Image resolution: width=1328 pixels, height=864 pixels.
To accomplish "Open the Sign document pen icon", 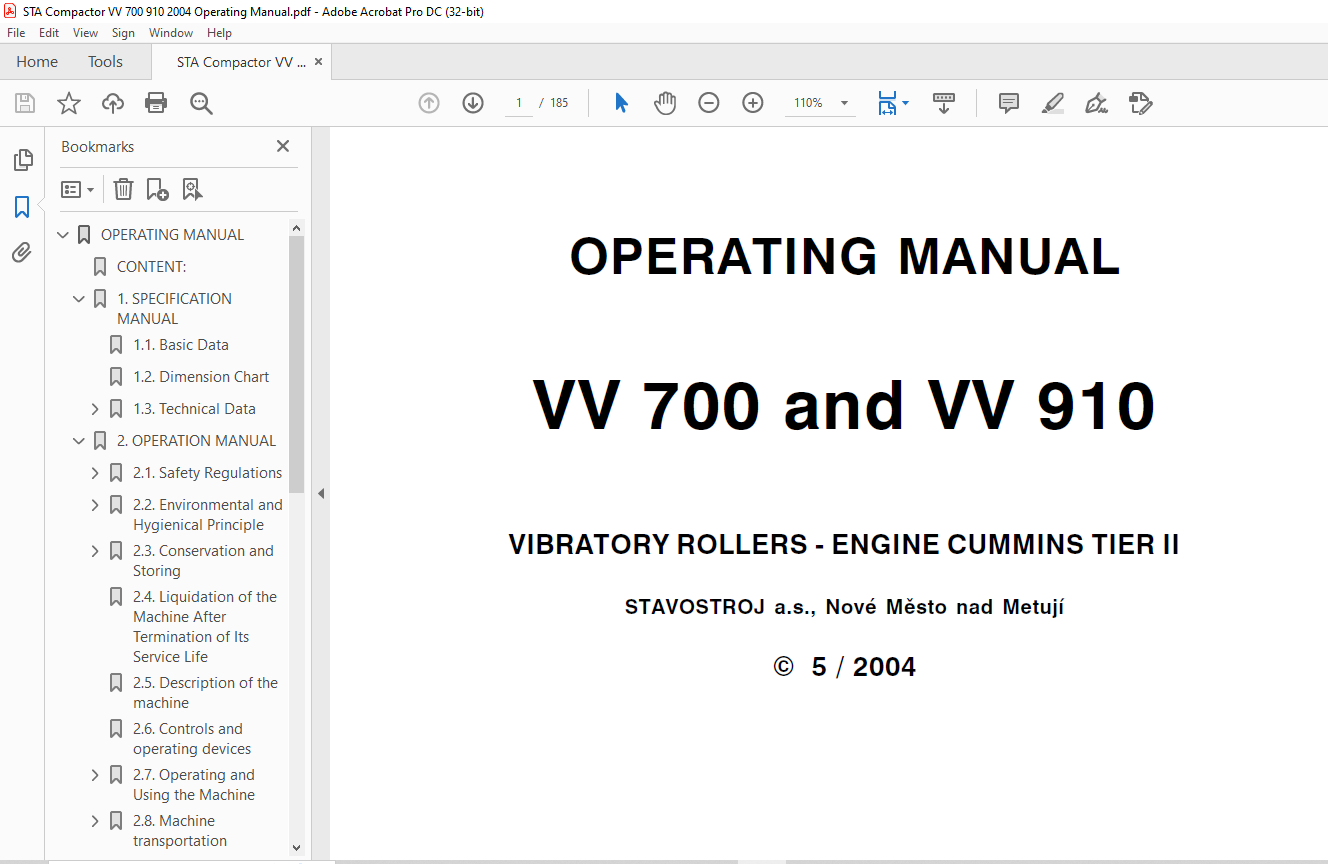I will coord(1096,103).
